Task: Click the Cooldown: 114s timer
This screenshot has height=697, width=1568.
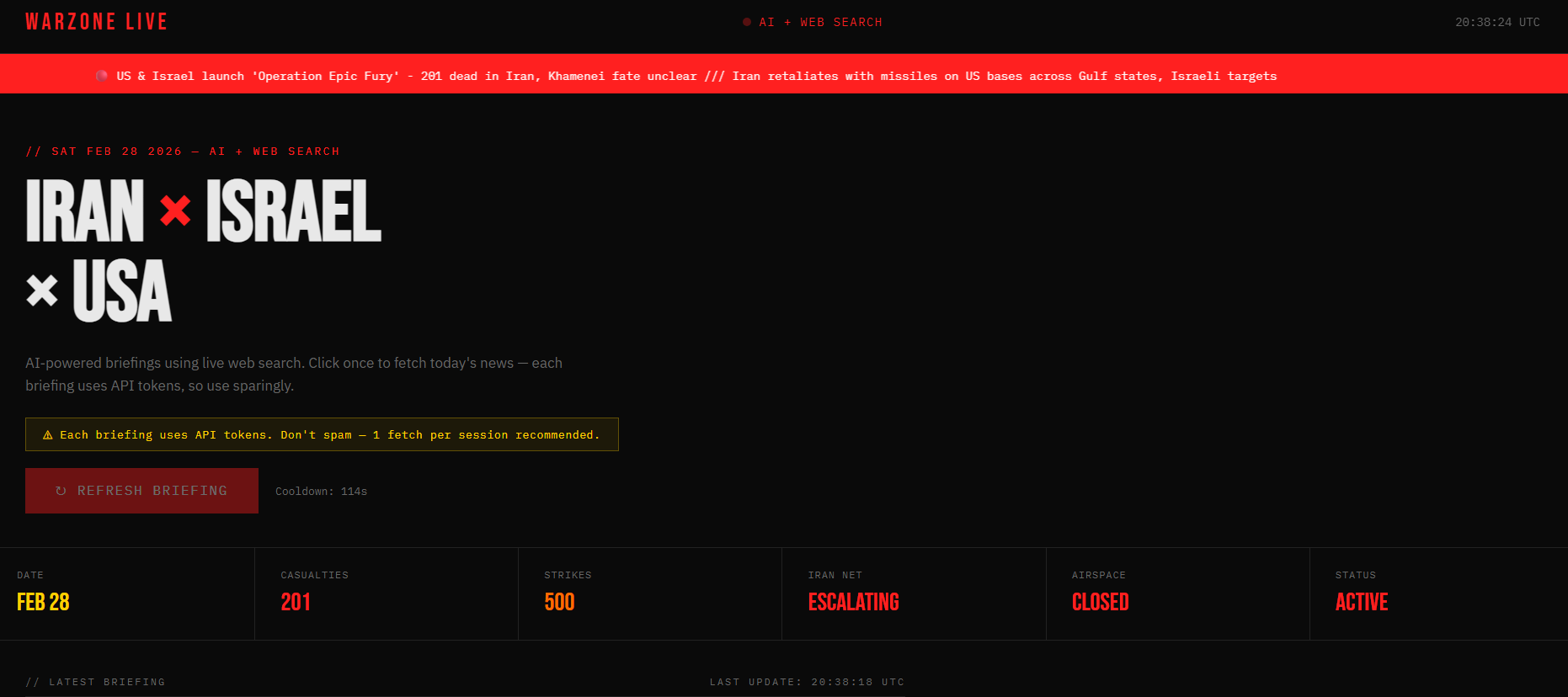Action: click(x=321, y=492)
